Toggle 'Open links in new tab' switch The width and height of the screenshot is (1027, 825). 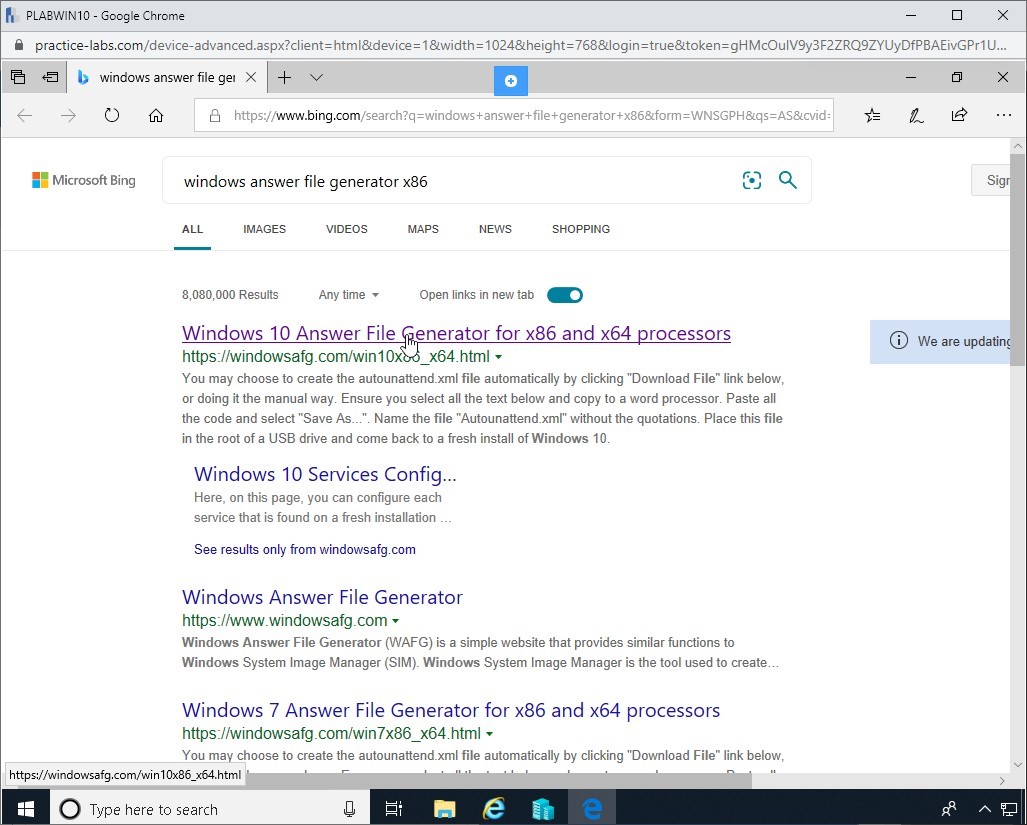(x=565, y=295)
